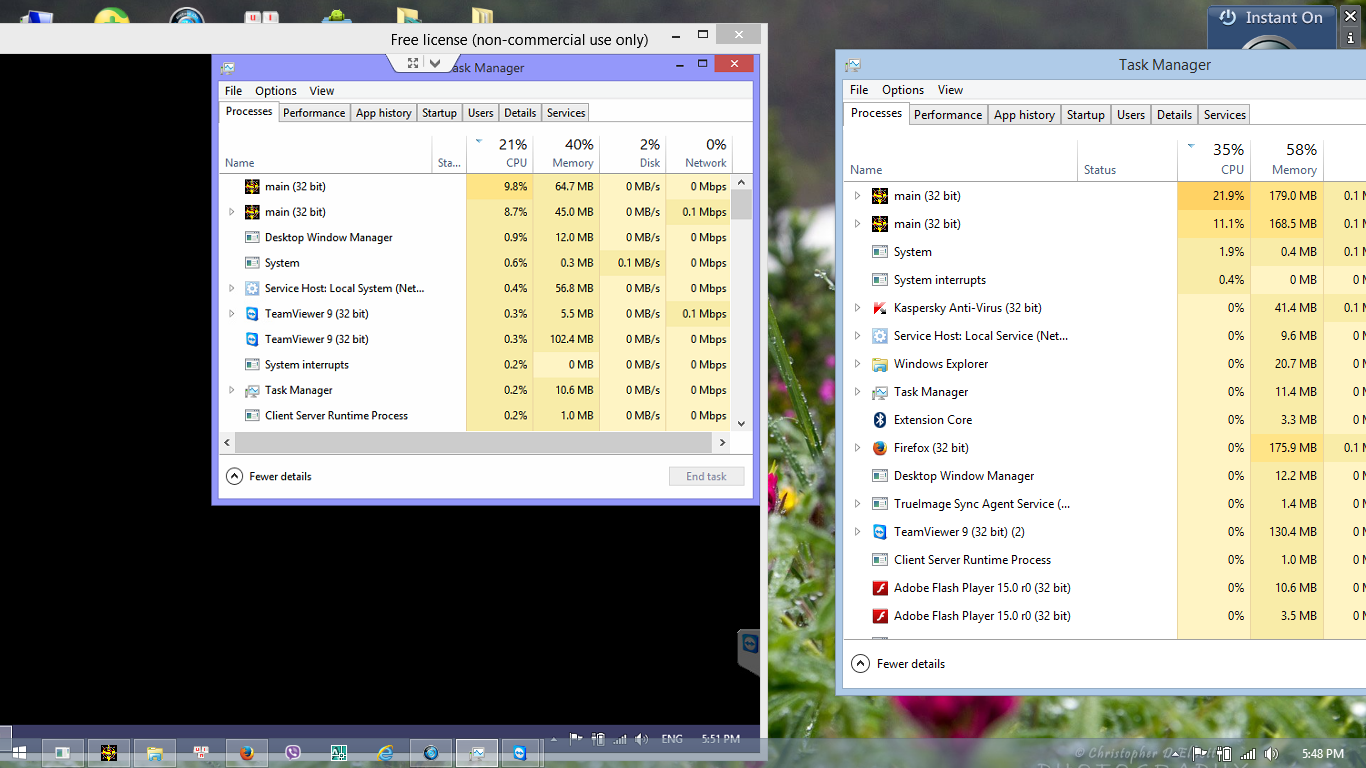The height and width of the screenshot is (768, 1366).
Task: Switch to Startup tab in left Task Manager
Action: (439, 113)
